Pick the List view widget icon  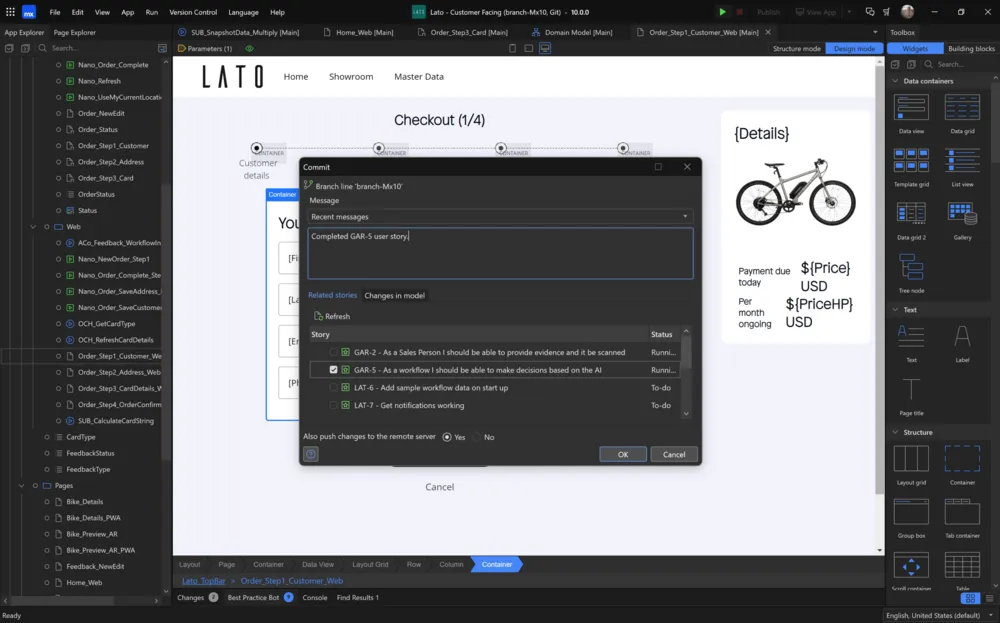pos(962,160)
